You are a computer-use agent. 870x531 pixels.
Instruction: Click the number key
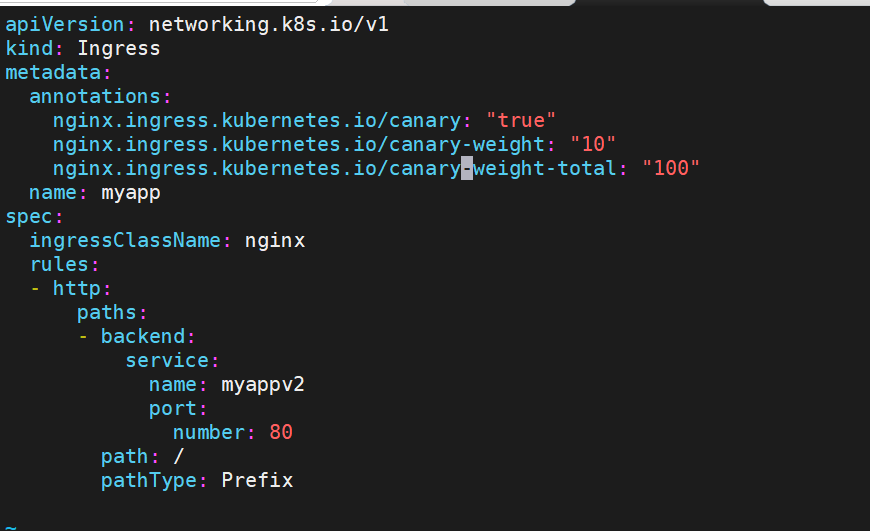(x=209, y=432)
